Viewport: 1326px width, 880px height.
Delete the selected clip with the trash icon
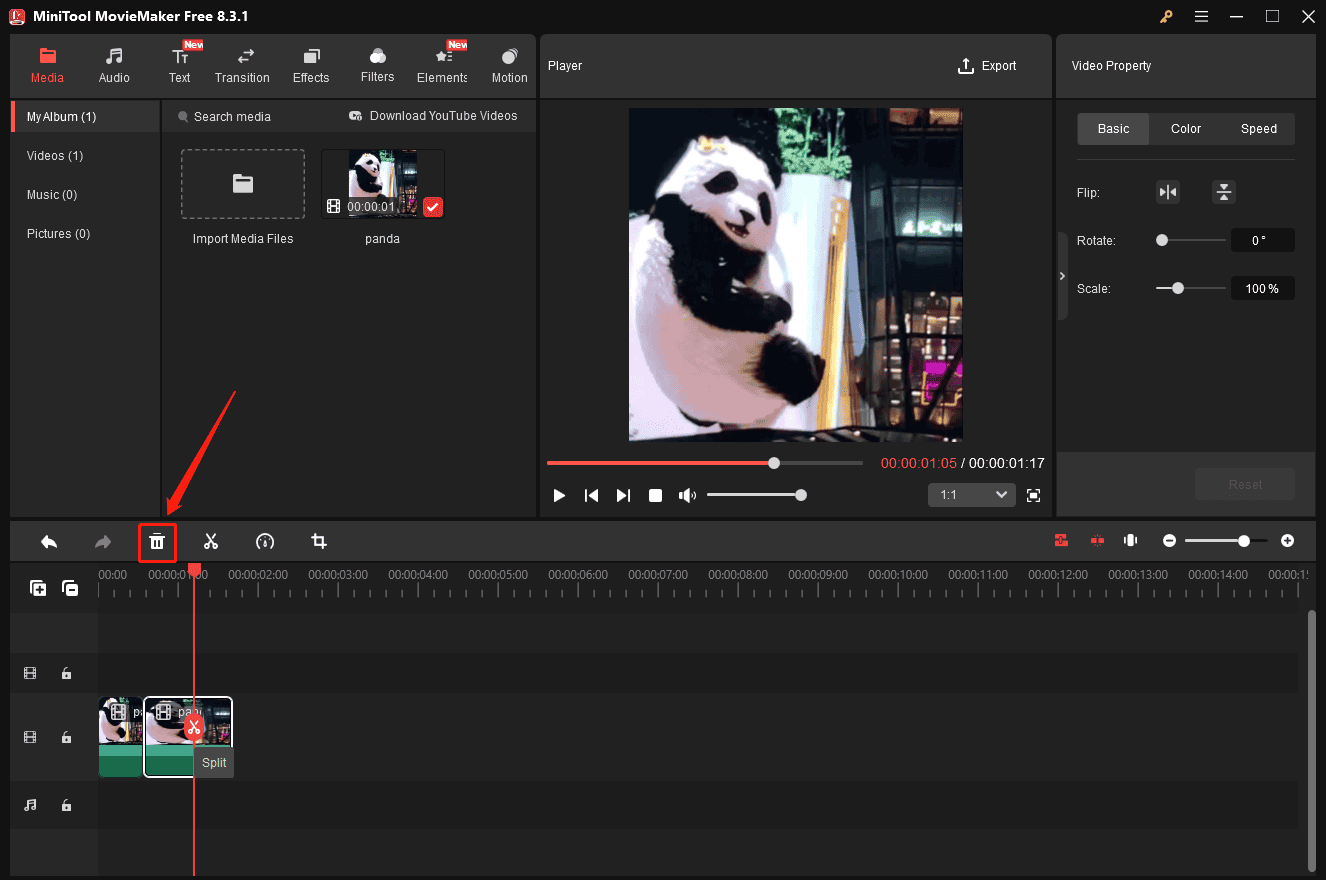coord(157,541)
